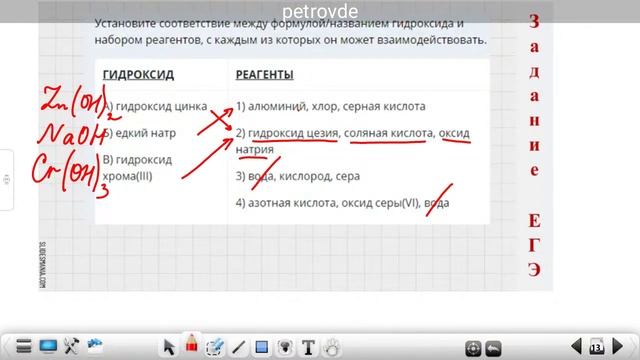Click the 'ГИДРОКСИД' column heading
Image resolution: width=640 pixels, height=360 pixels.
tap(138, 75)
